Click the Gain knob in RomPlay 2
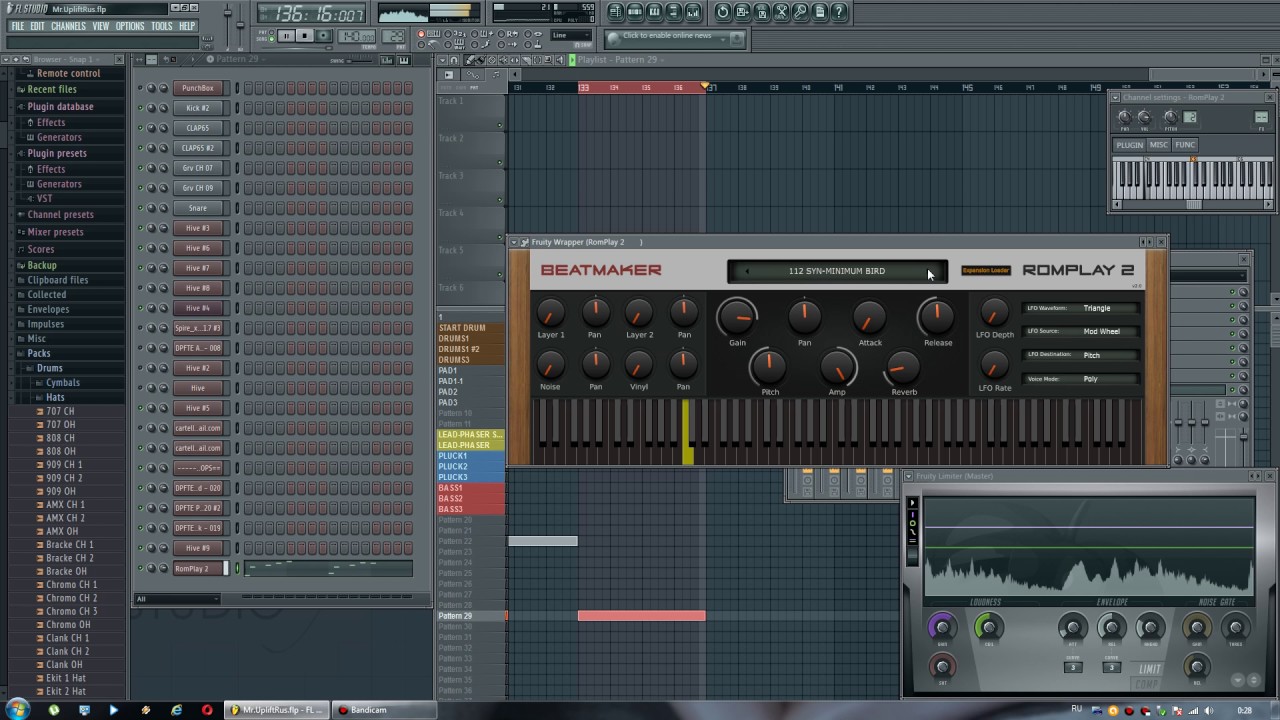Screen dimensions: 1280x720 [x=737, y=318]
